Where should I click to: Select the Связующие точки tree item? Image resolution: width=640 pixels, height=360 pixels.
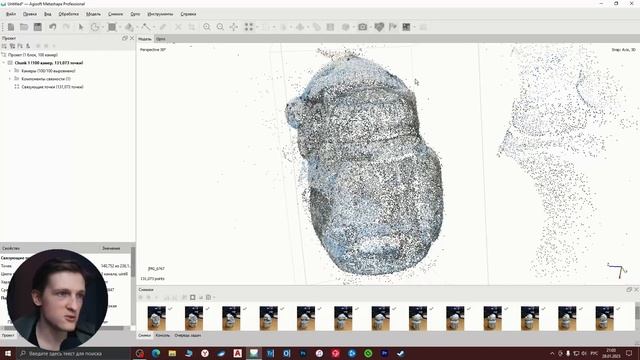[x=52, y=87]
